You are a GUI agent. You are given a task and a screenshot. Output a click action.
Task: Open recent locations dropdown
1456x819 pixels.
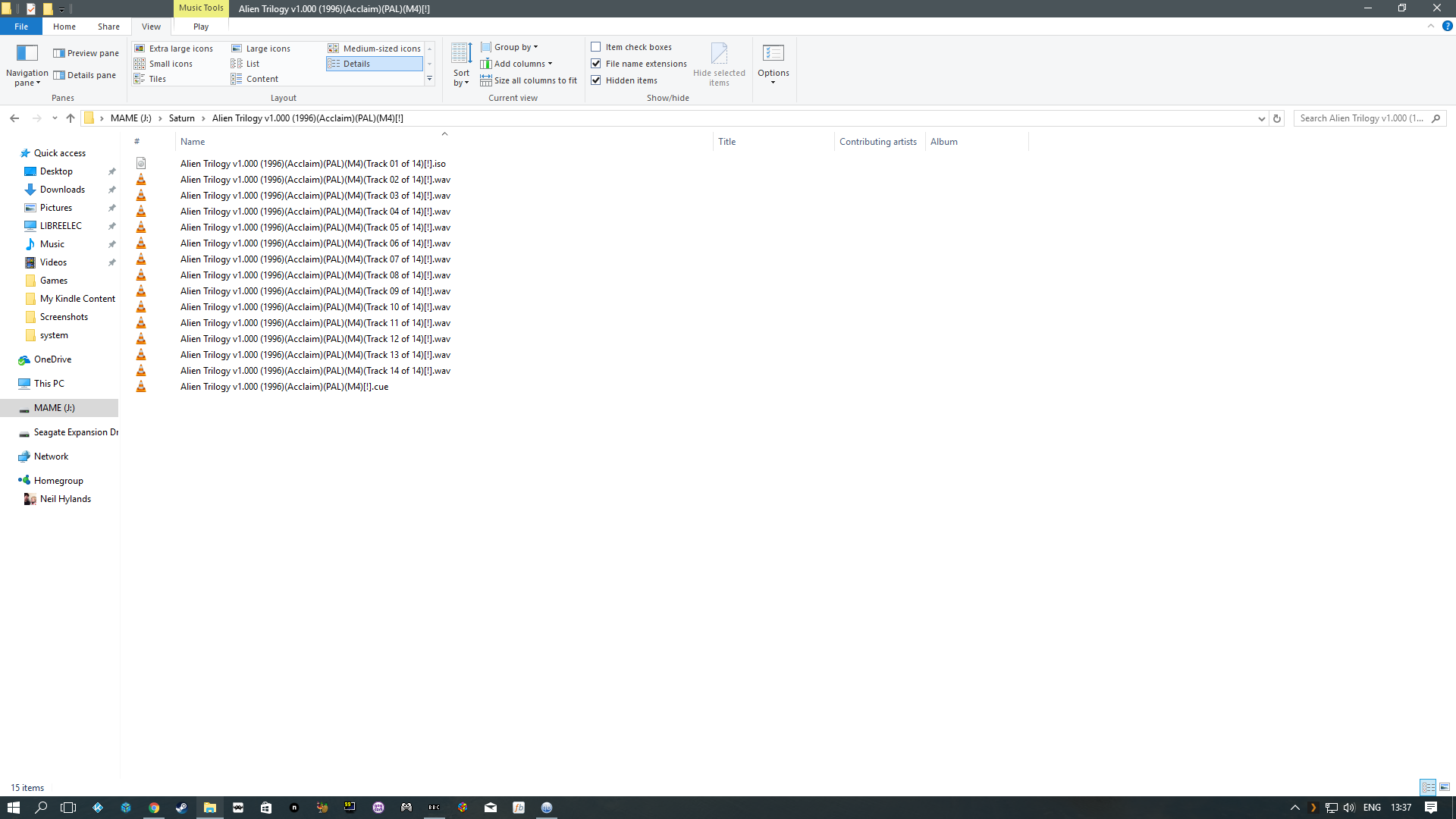tap(55, 118)
